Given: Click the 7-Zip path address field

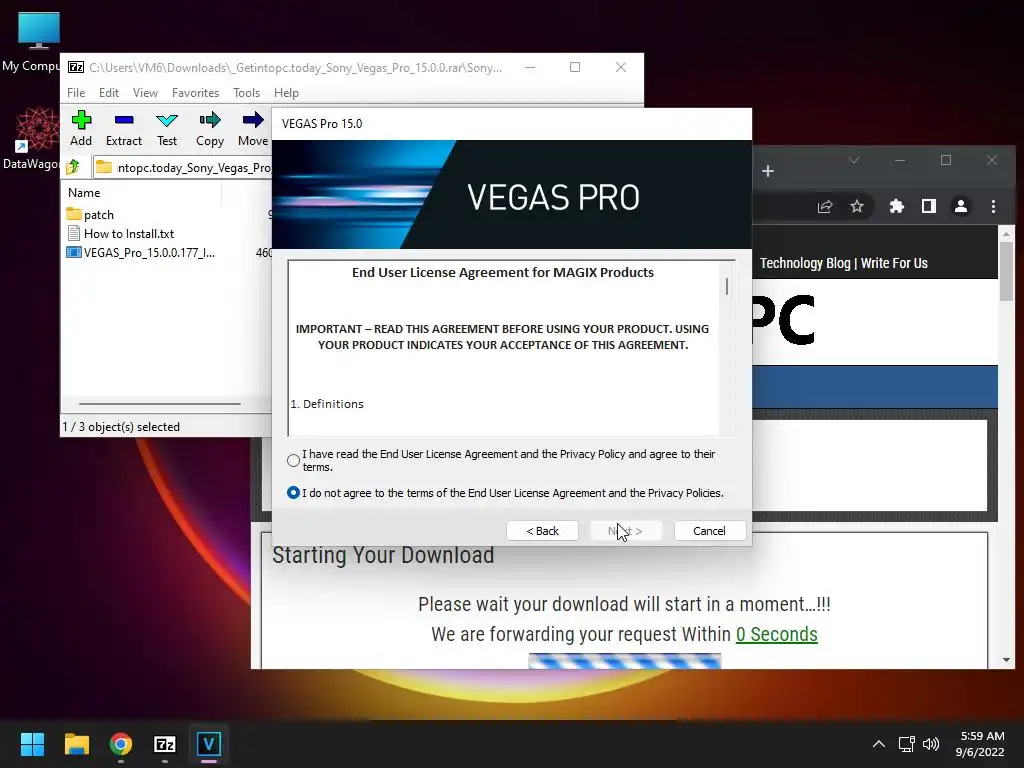Looking at the screenshot, I should click(x=183, y=167).
